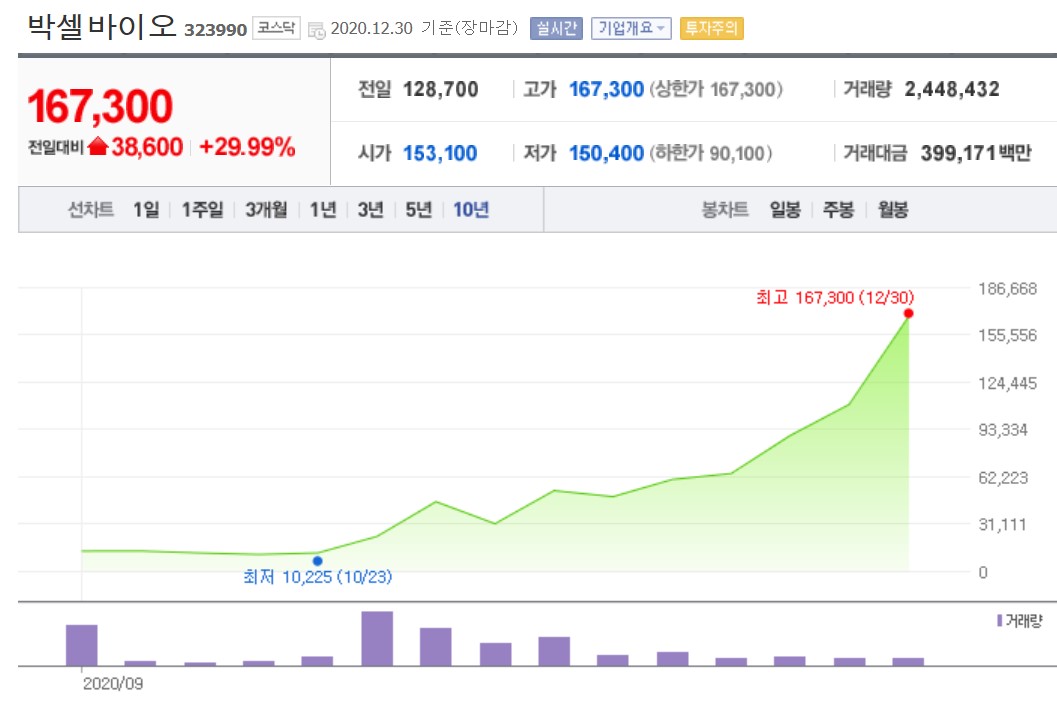Click the 186,668 y-axis label
The image size is (1057, 708).
(x=1008, y=289)
